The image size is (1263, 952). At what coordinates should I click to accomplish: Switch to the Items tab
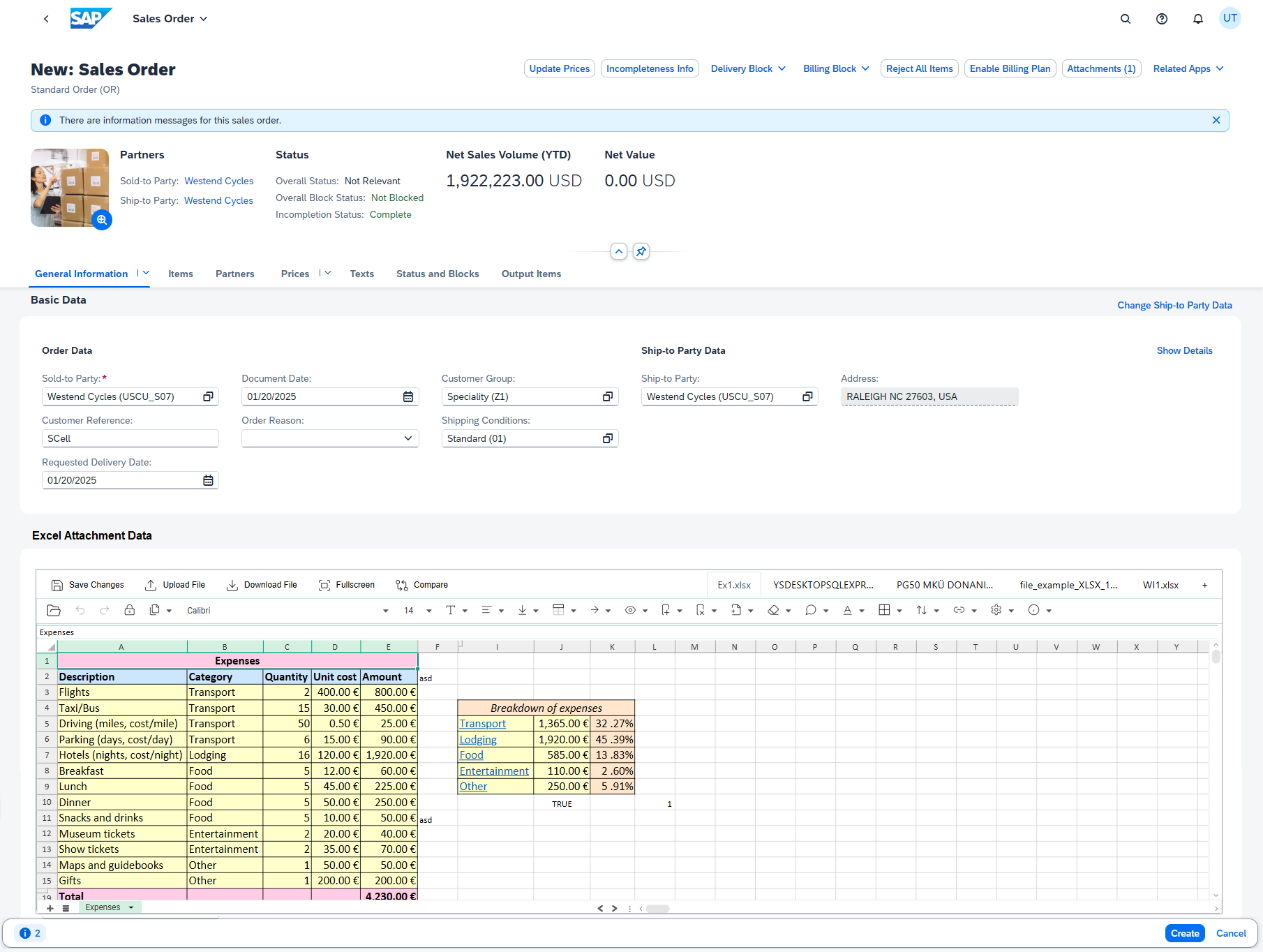181,274
